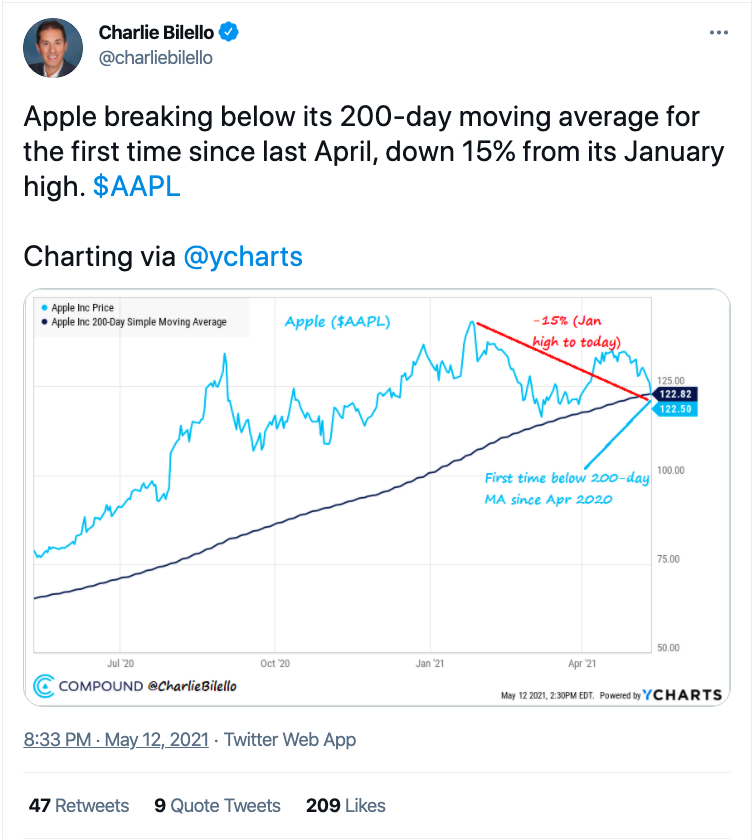Open the @charliebilello handle link

coord(155,57)
